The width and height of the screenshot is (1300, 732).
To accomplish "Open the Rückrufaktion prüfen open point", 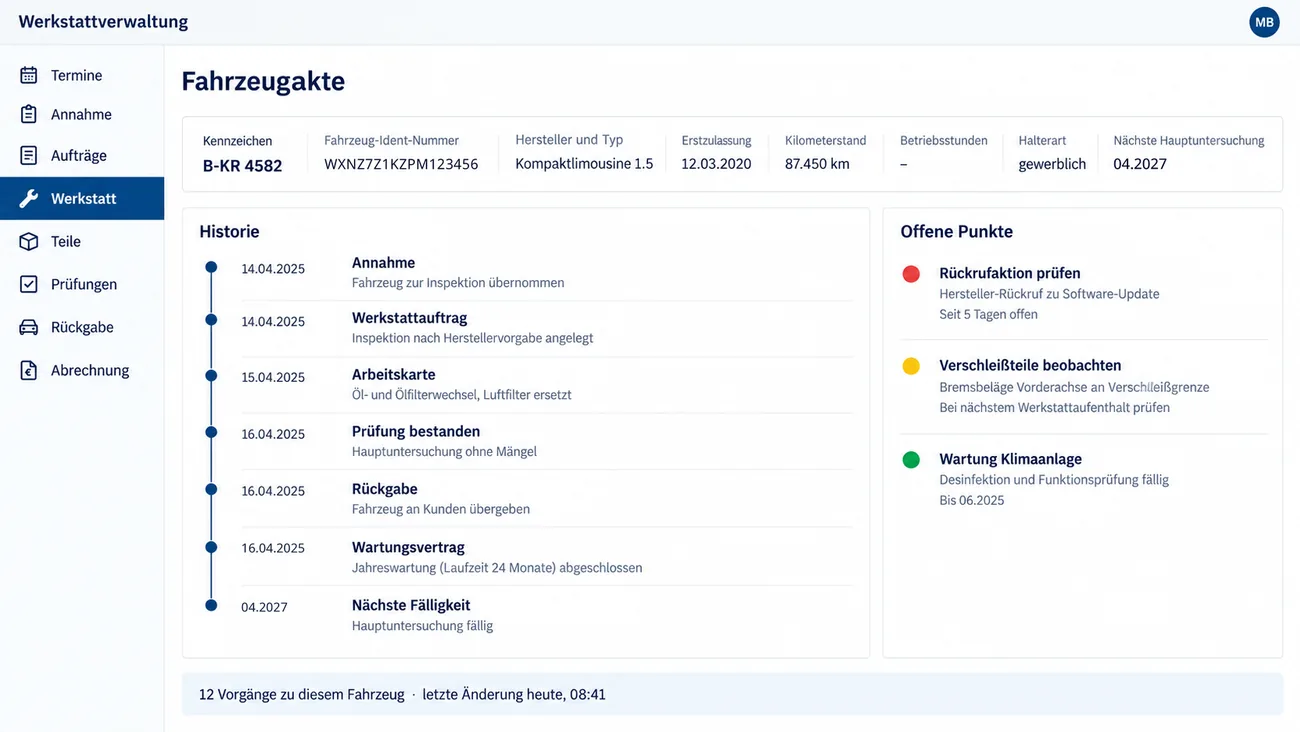I will (1010, 273).
